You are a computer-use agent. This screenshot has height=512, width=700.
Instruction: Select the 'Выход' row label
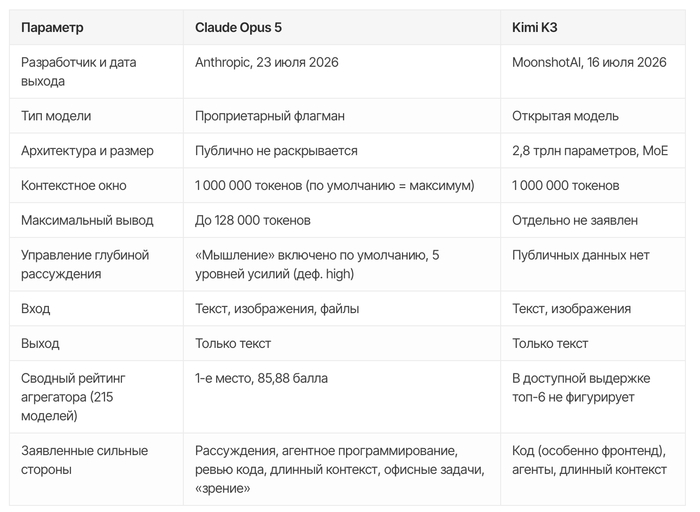(40, 344)
